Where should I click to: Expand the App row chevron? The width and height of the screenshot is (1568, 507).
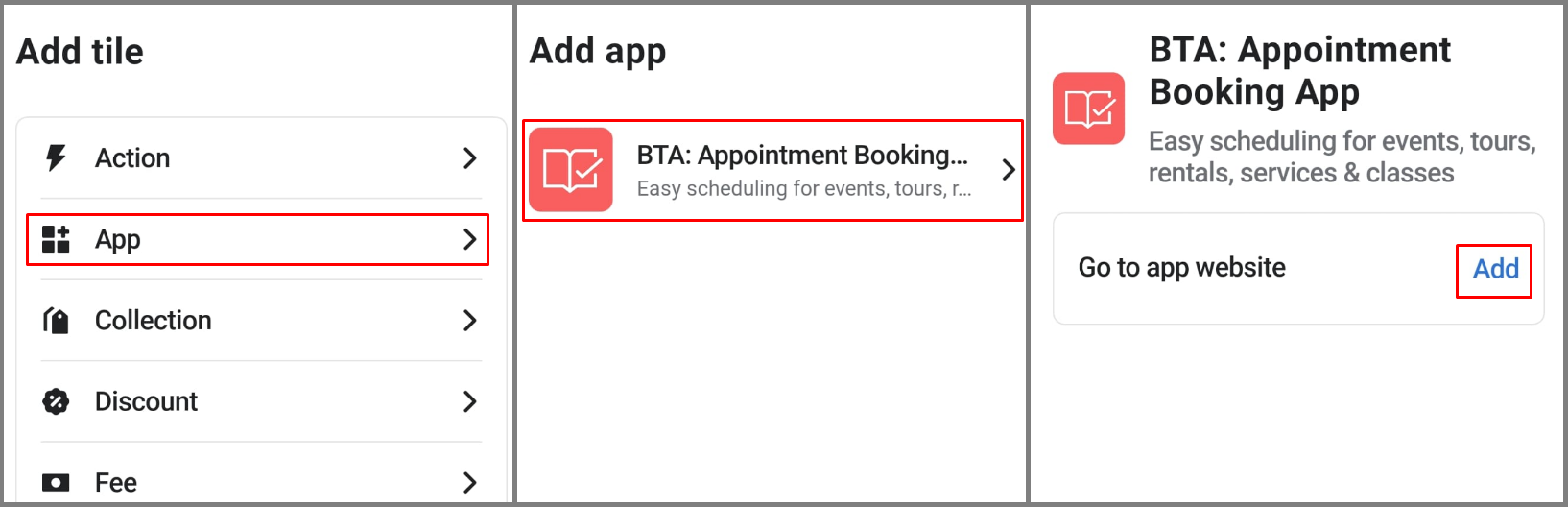(469, 239)
